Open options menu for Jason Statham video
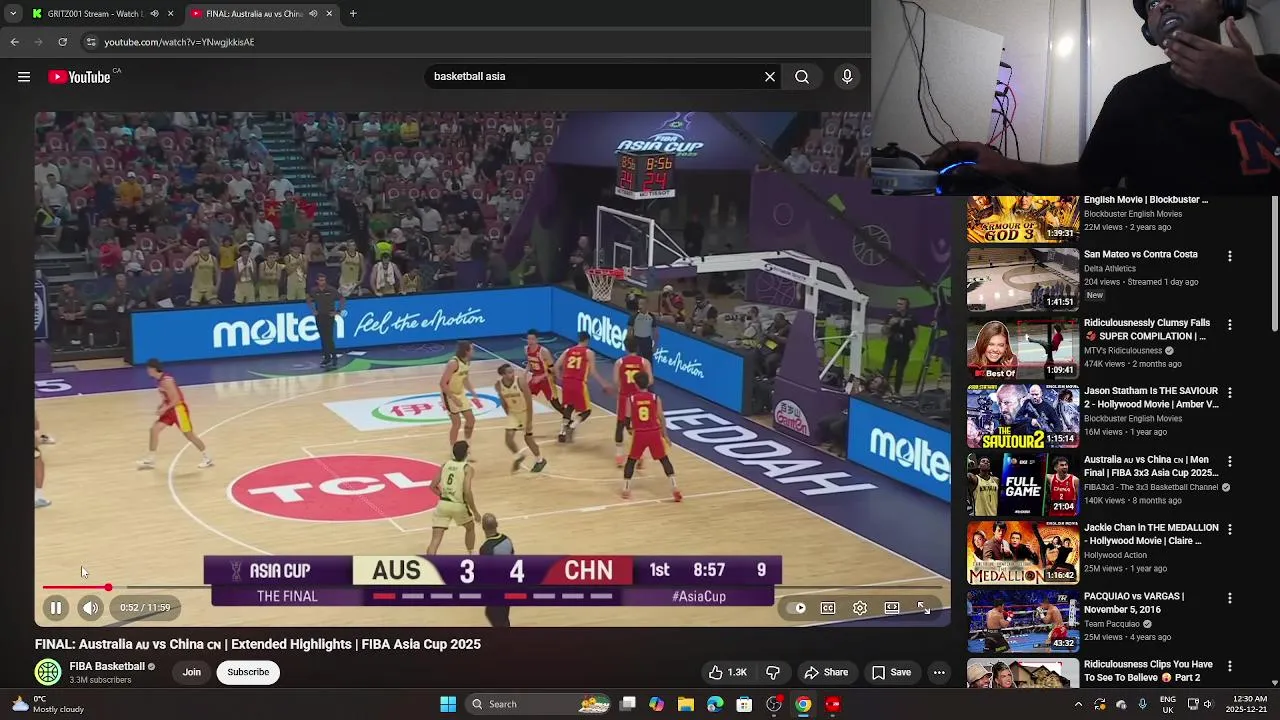Viewport: 1280px width, 720px height. 1230,393
